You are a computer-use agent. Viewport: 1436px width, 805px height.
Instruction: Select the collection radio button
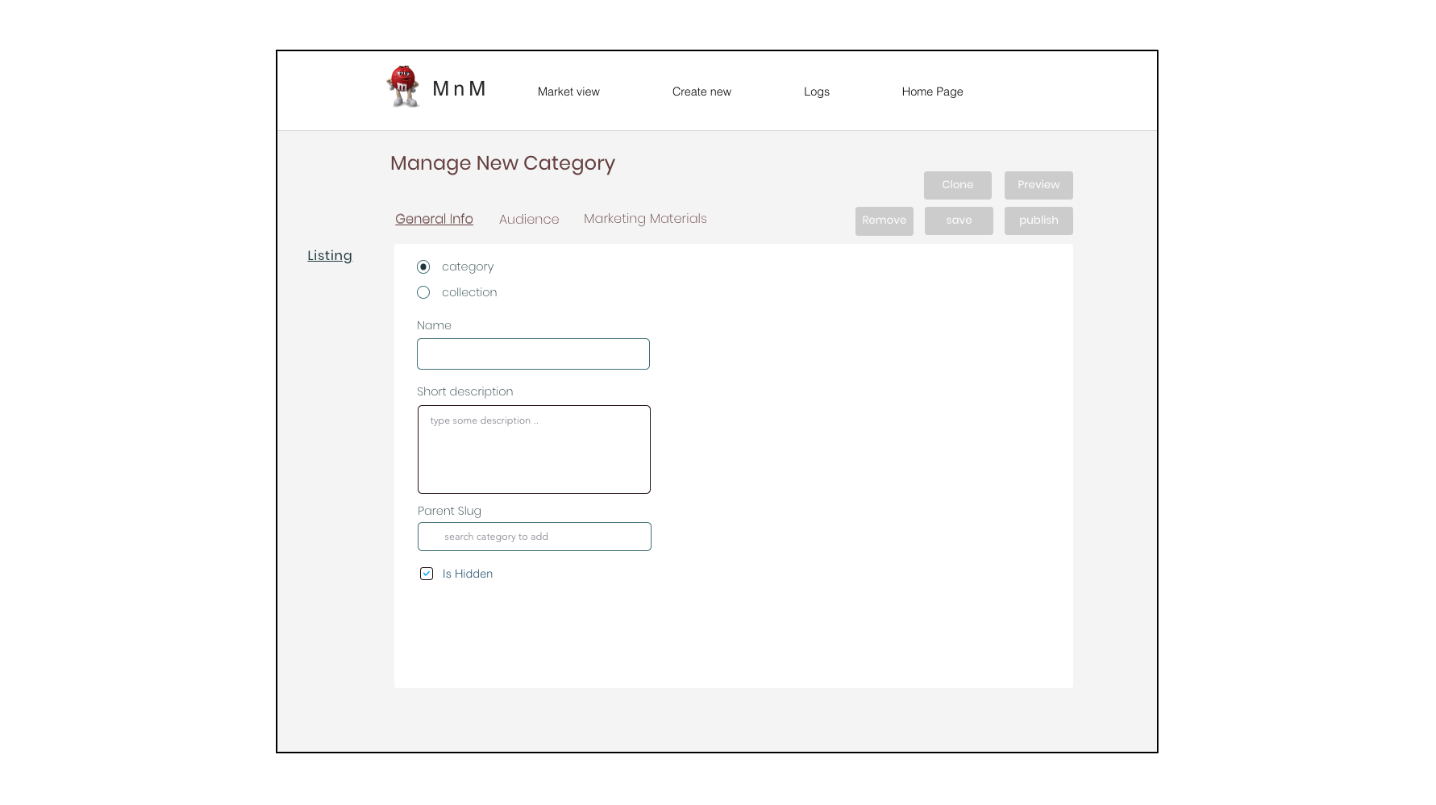tap(423, 293)
